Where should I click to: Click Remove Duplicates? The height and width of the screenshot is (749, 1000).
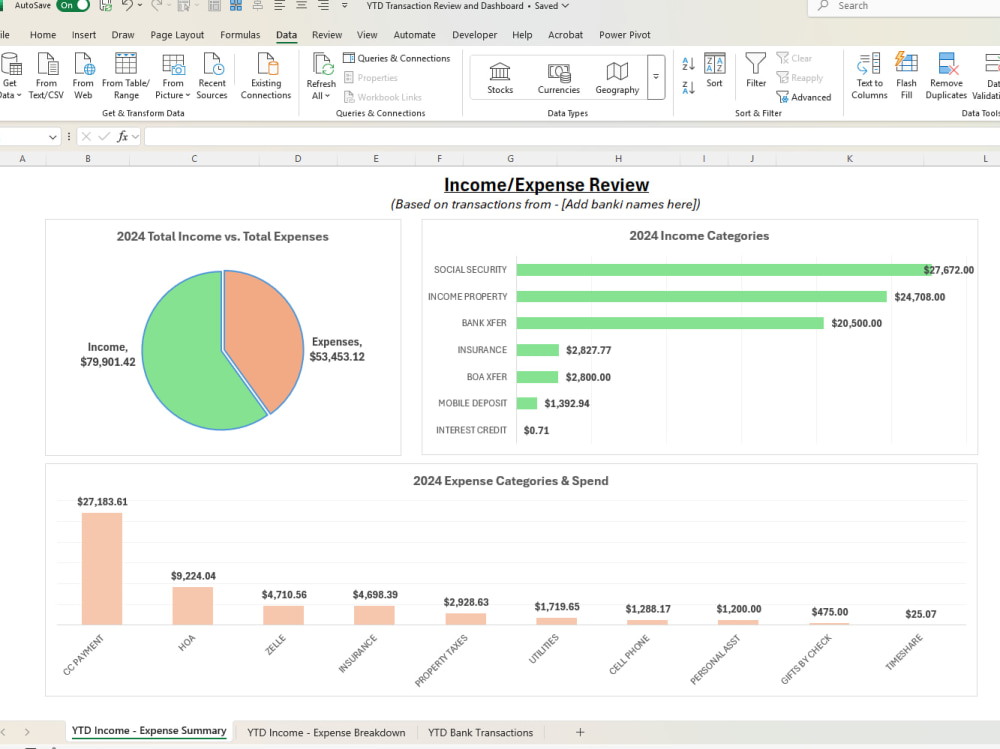point(946,75)
